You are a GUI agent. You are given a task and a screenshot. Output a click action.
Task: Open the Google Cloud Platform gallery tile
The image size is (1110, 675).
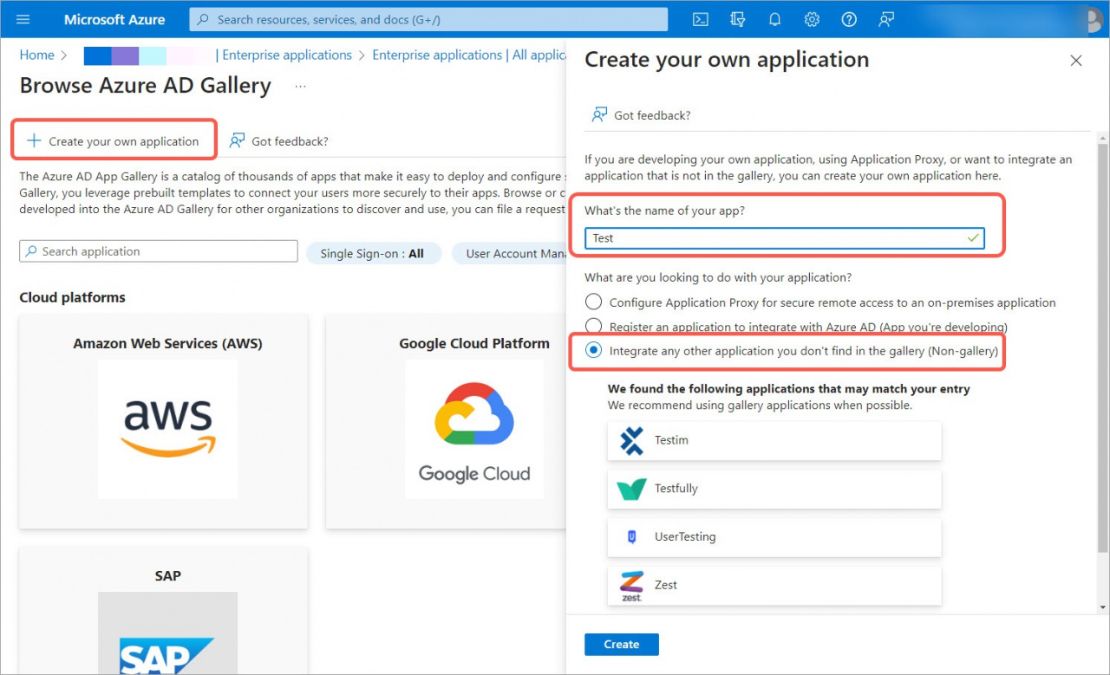point(446,422)
